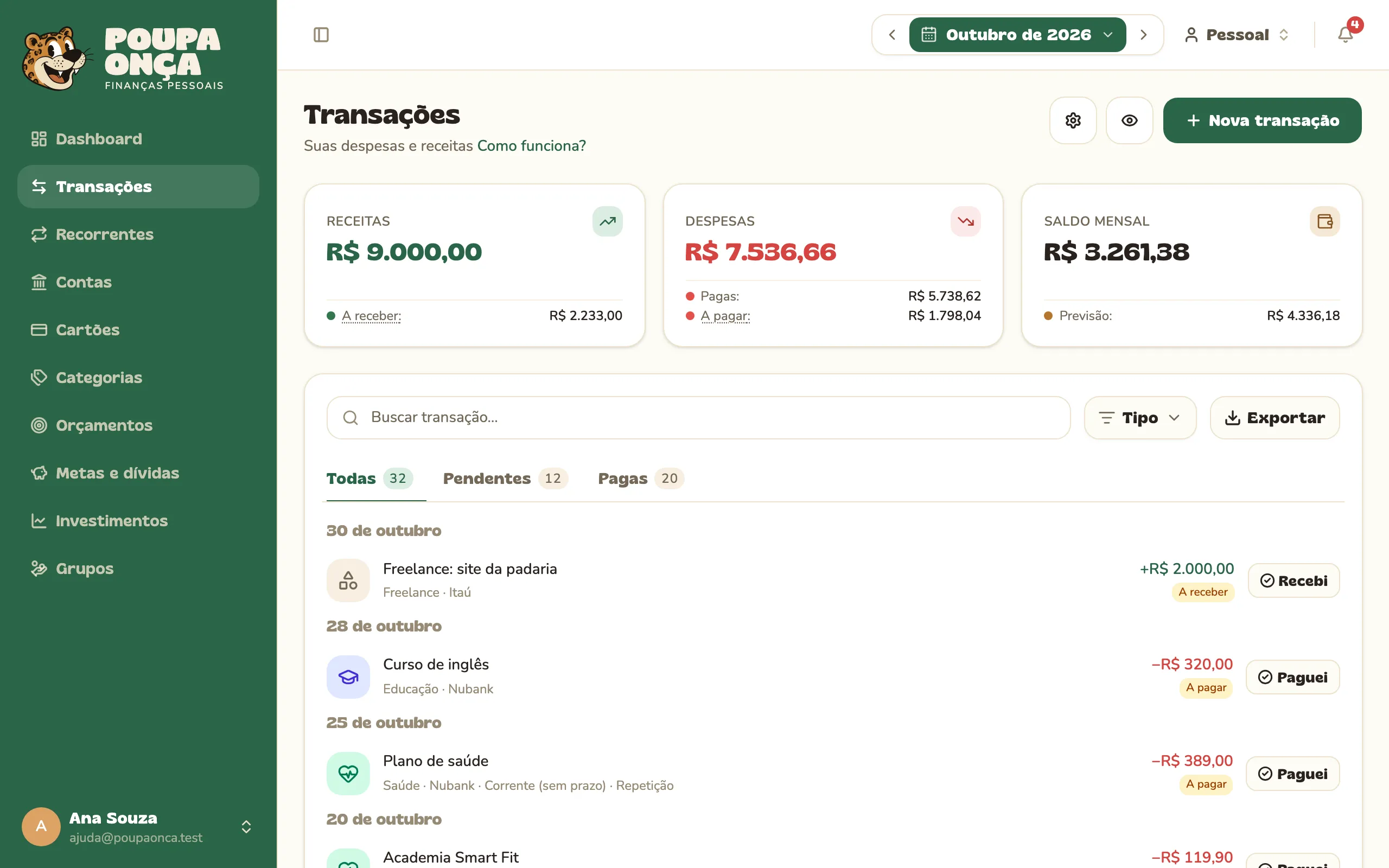Open the Tipo filter dropdown

coord(1140,418)
